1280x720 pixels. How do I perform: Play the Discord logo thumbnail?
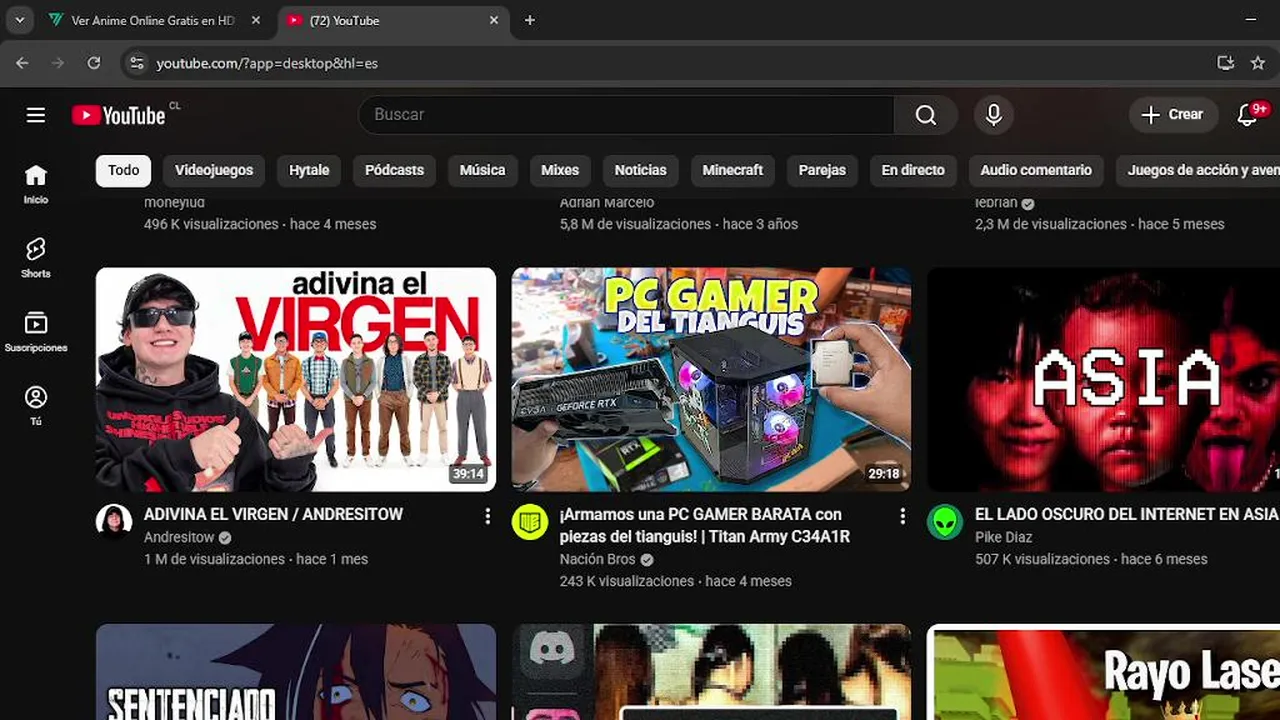tap(711, 672)
